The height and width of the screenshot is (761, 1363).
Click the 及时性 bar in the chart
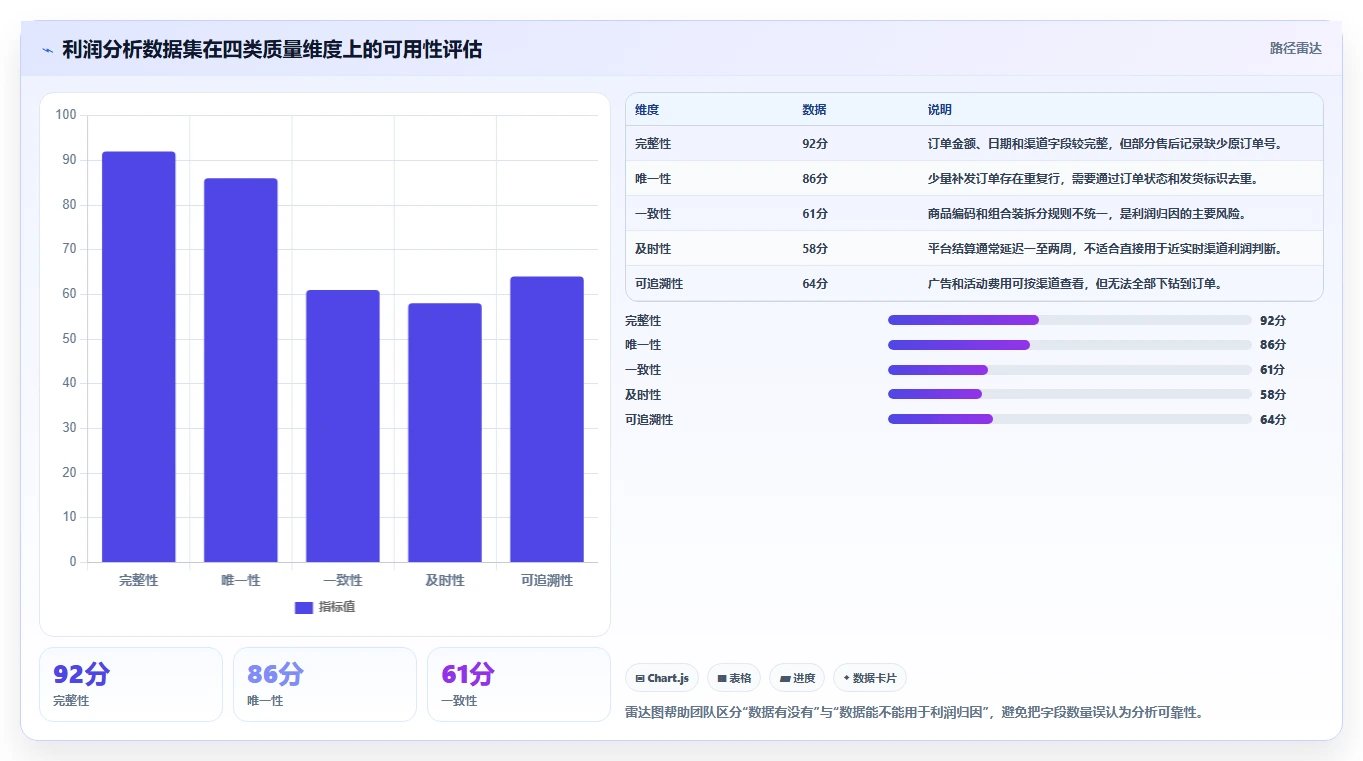coord(445,433)
